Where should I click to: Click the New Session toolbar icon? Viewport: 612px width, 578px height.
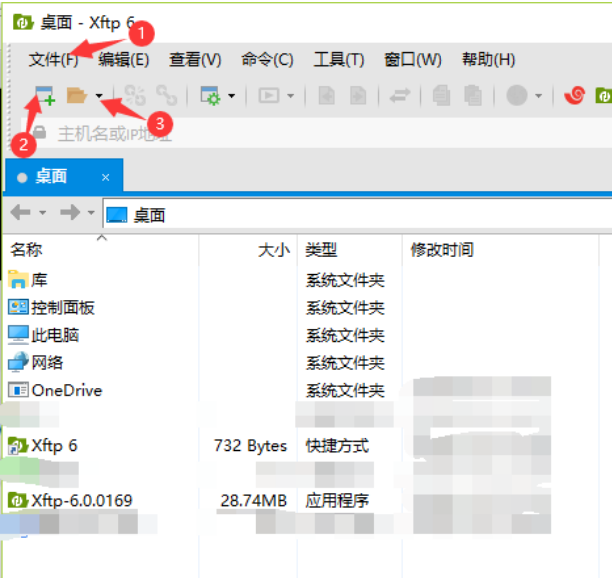(x=45, y=96)
